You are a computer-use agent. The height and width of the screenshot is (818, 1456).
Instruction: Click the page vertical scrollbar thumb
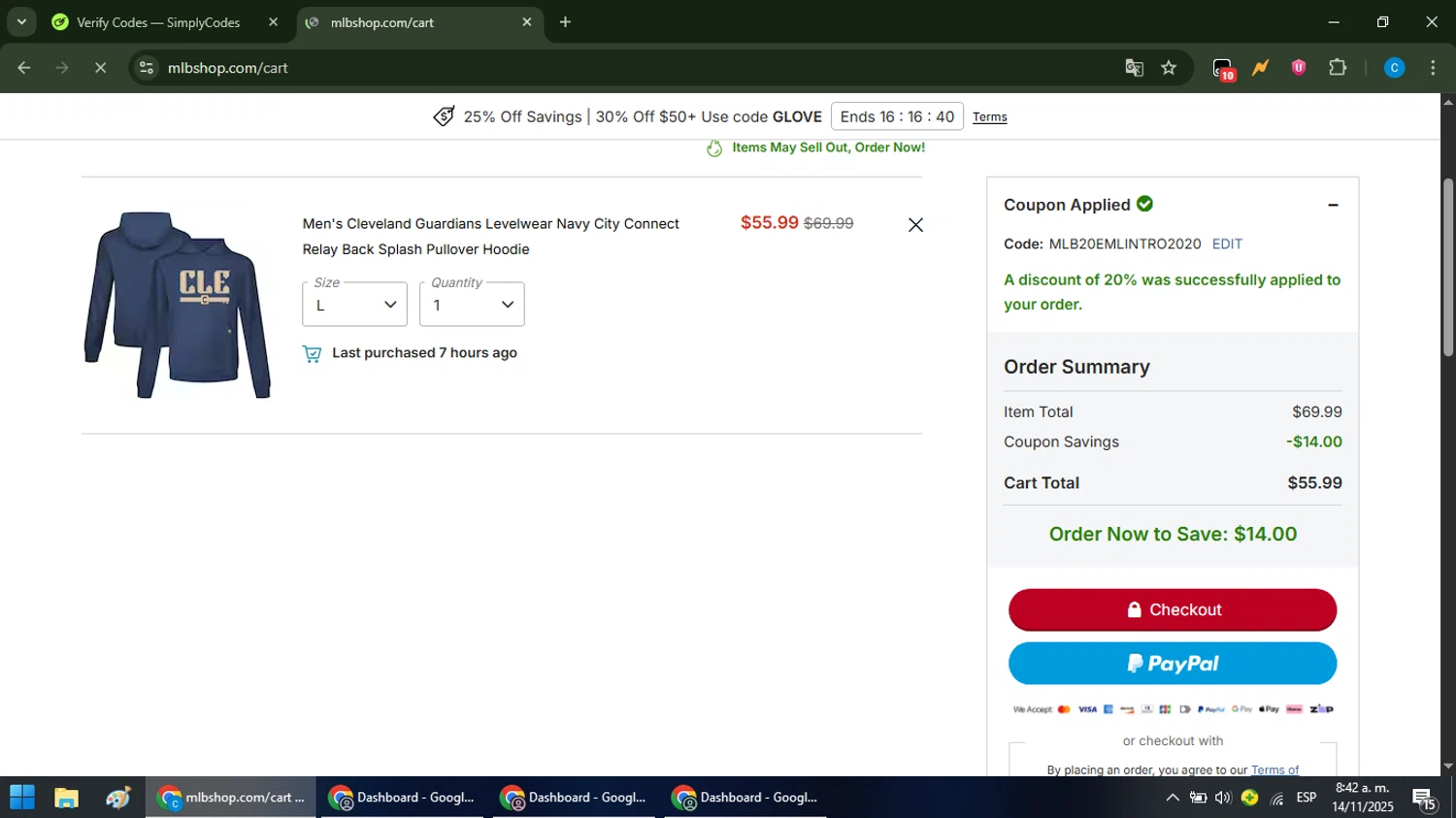1448,268
